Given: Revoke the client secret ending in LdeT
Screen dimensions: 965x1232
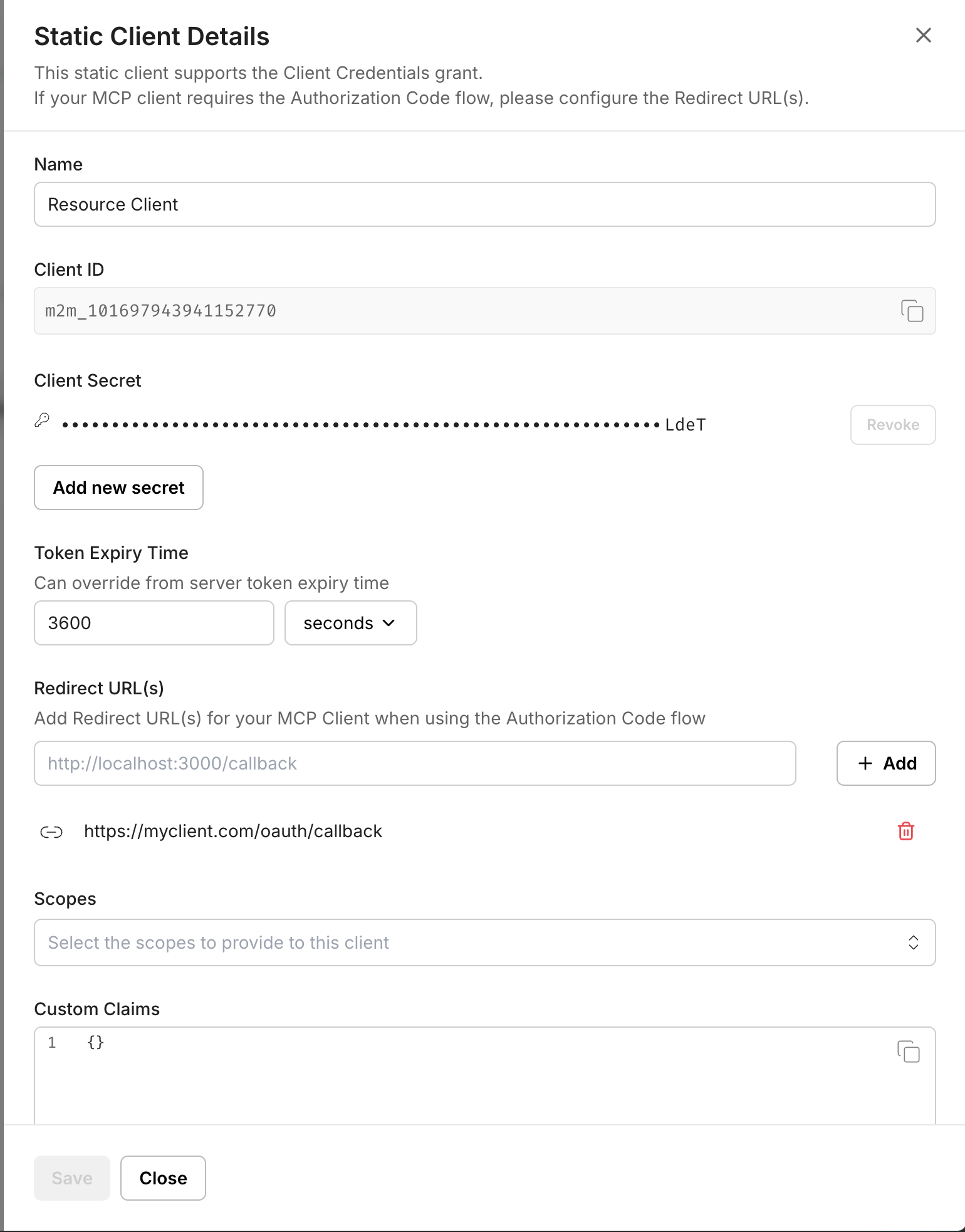Looking at the screenshot, I should (x=892, y=425).
